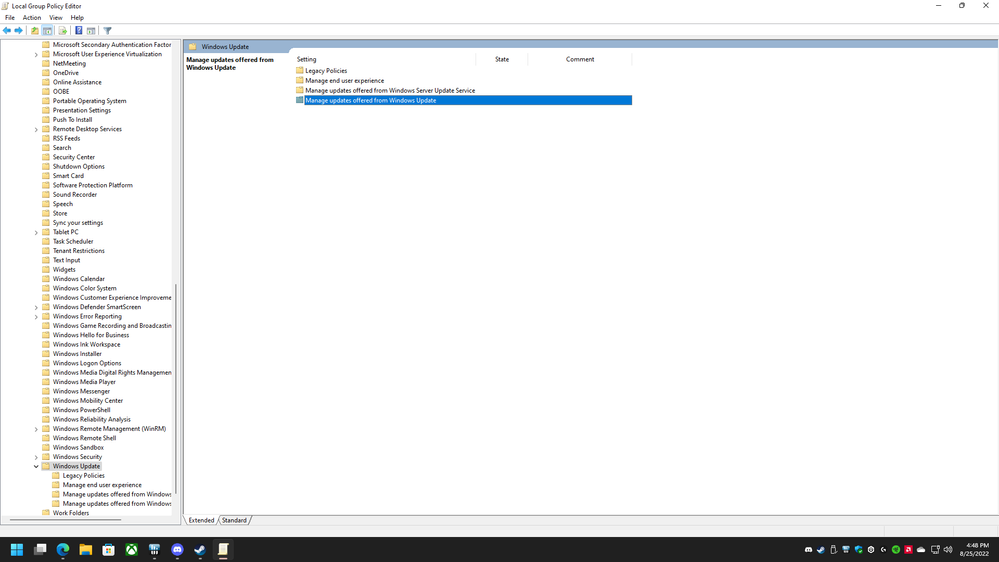The image size is (999, 562).
Task: Open Manage end user experience in right pane
Action: (x=344, y=81)
